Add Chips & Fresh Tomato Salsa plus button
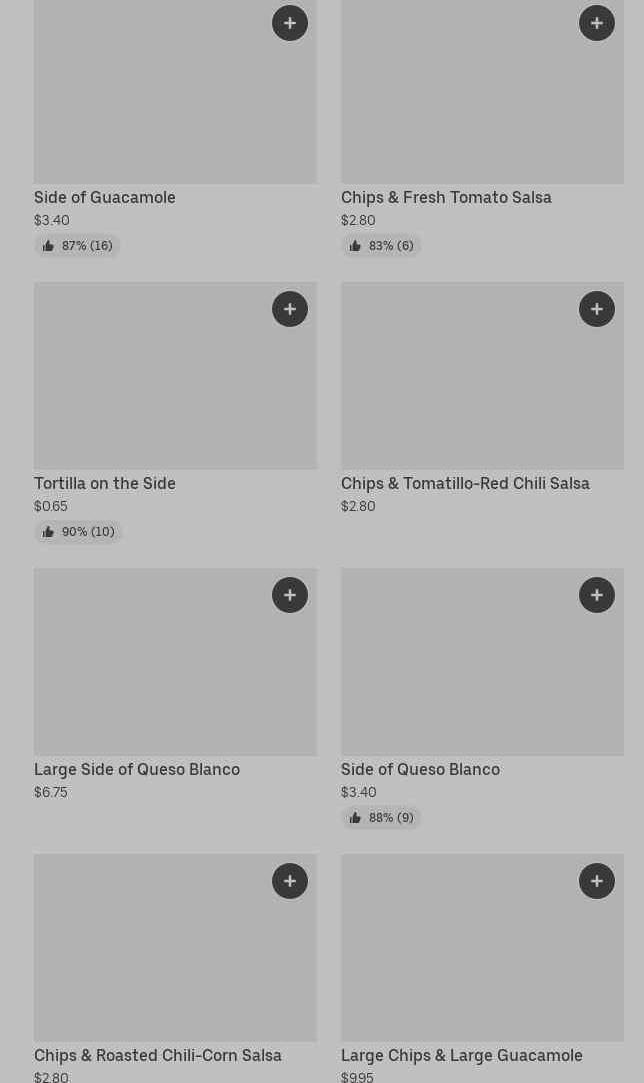 (x=597, y=23)
